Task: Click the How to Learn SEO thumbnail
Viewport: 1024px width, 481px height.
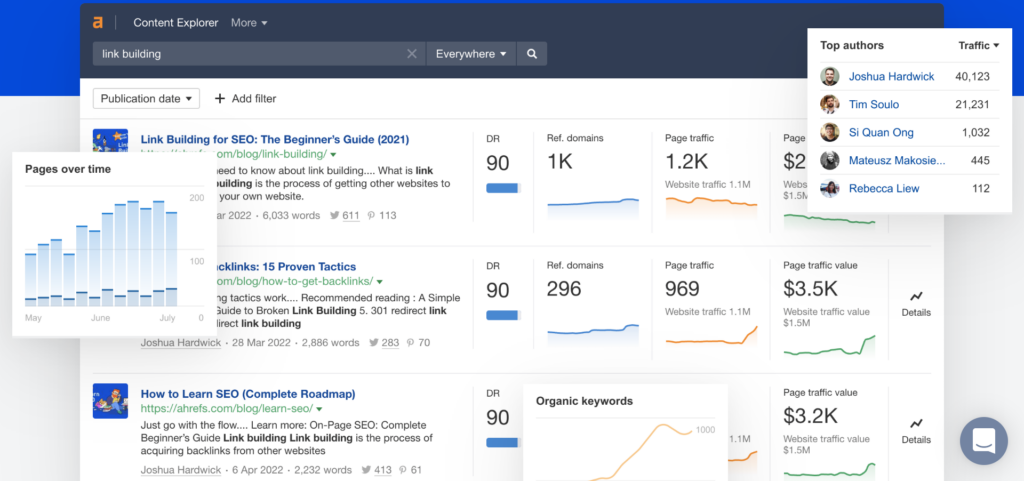Action: click(x=110, y=401)
